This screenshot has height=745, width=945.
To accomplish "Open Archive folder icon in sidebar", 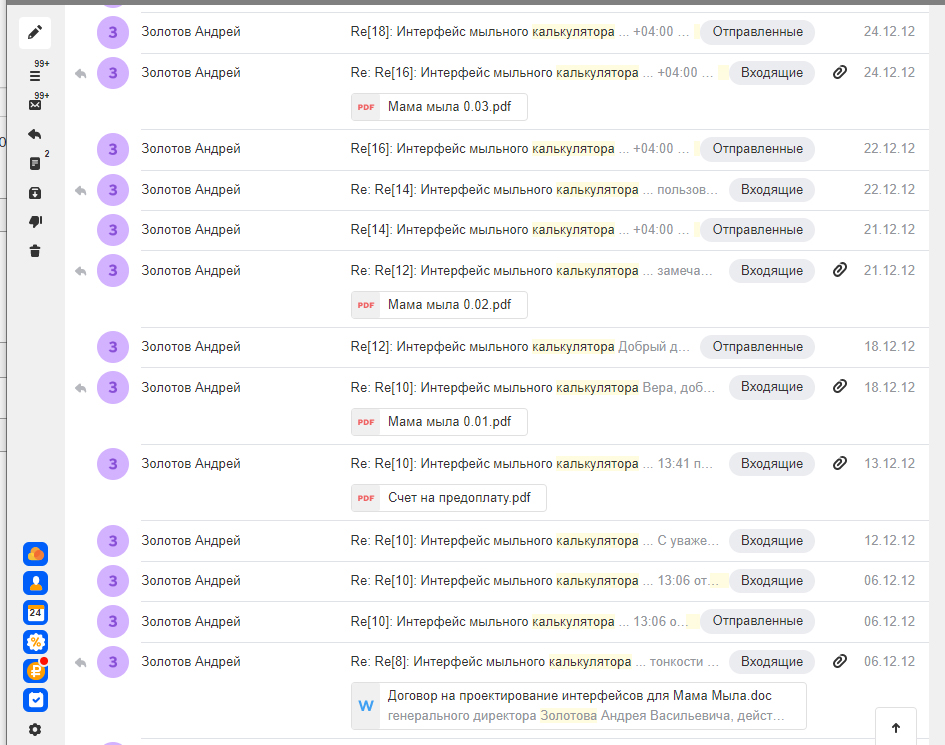I will point(35,193).
